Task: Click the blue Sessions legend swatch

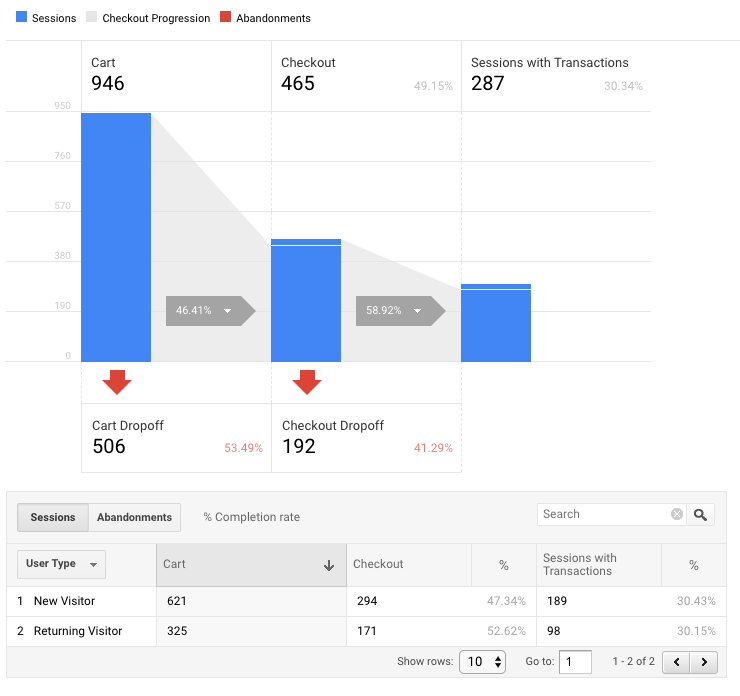Action: click(21, 17)
